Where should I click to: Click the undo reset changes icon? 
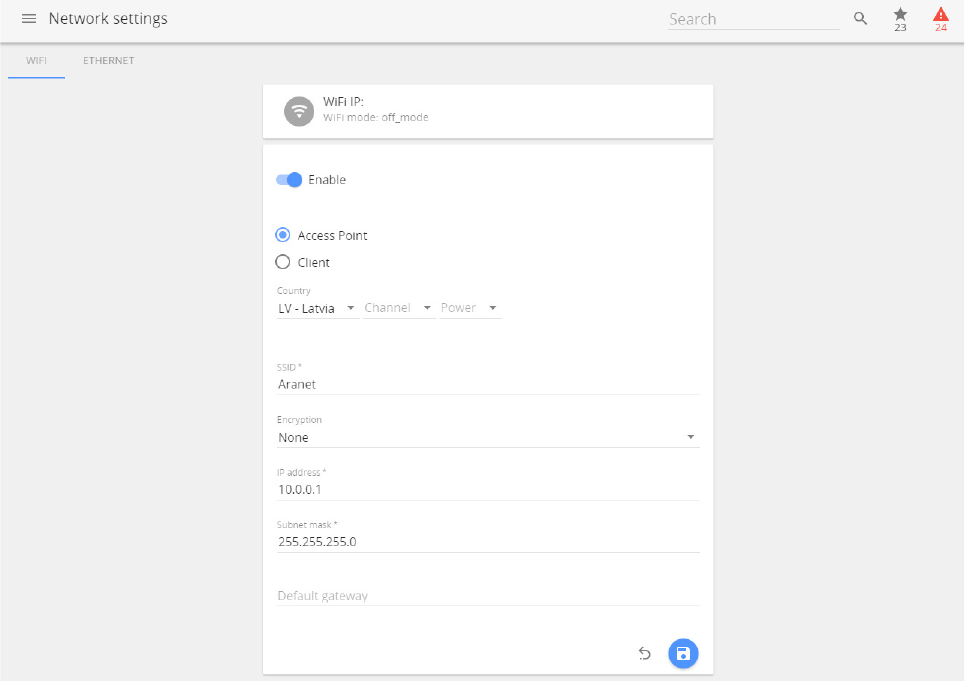[x=645, y=654]
